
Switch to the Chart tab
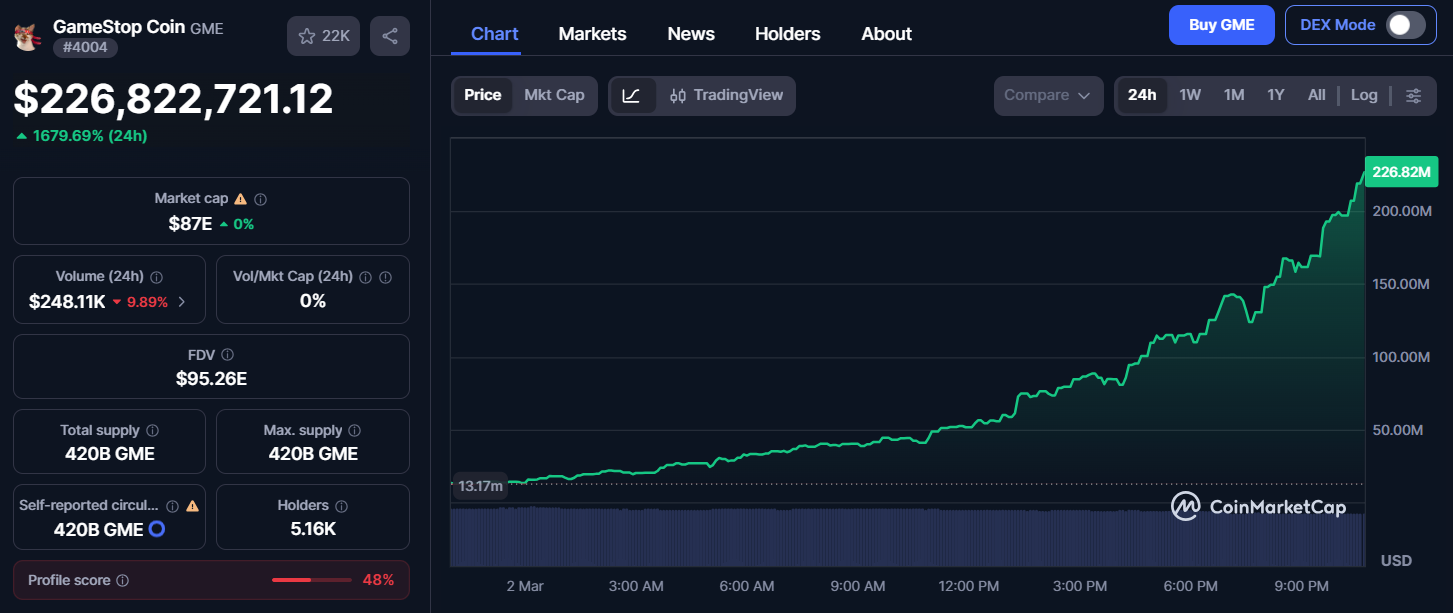[495, 34]
